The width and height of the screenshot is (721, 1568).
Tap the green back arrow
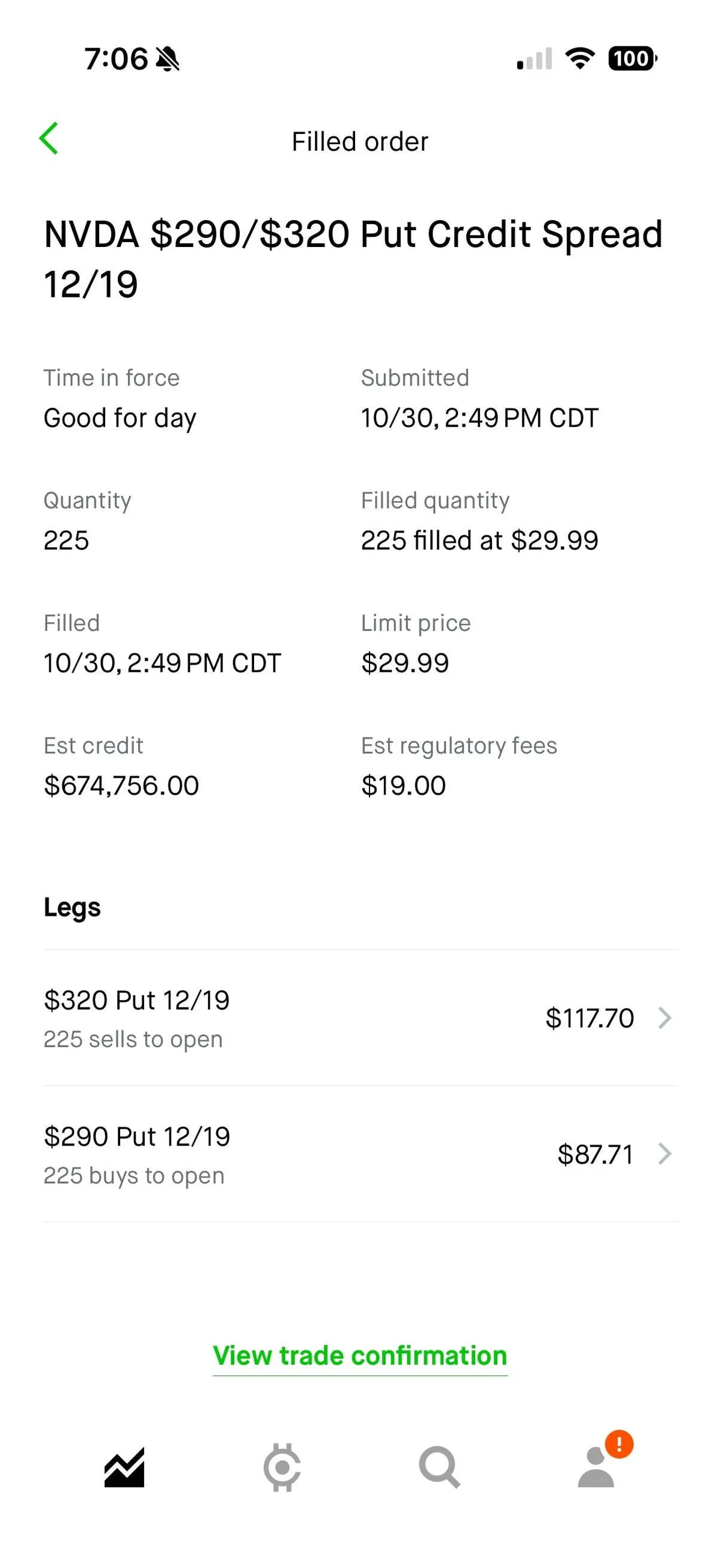[x=49, y=139]
